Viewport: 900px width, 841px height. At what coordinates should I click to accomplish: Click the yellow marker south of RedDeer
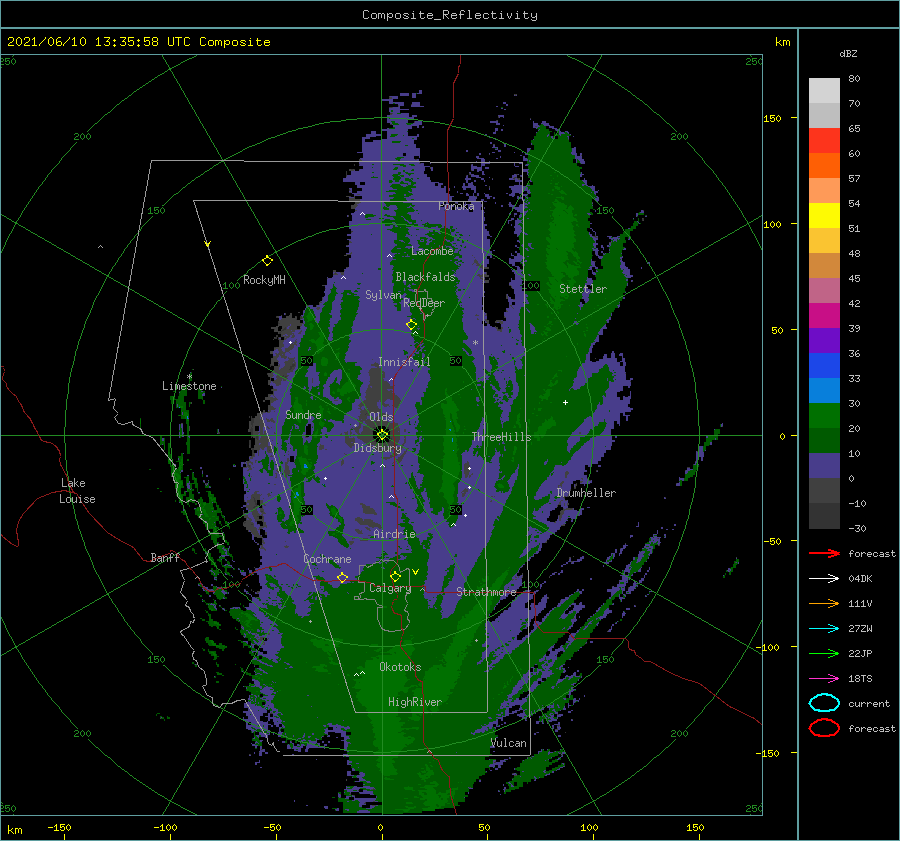411,325
